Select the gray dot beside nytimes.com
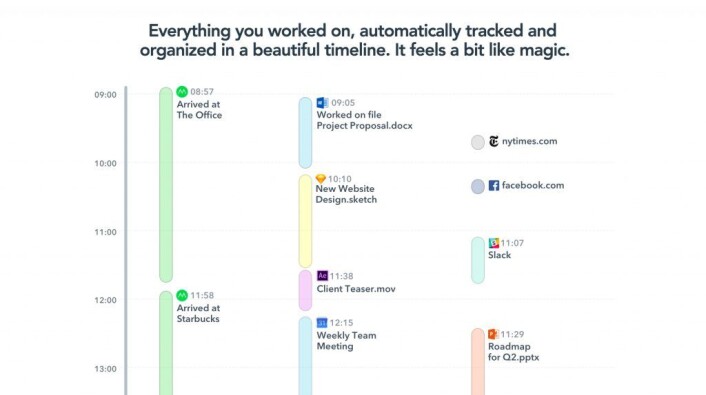706x395 pixels. click(478, 142)
